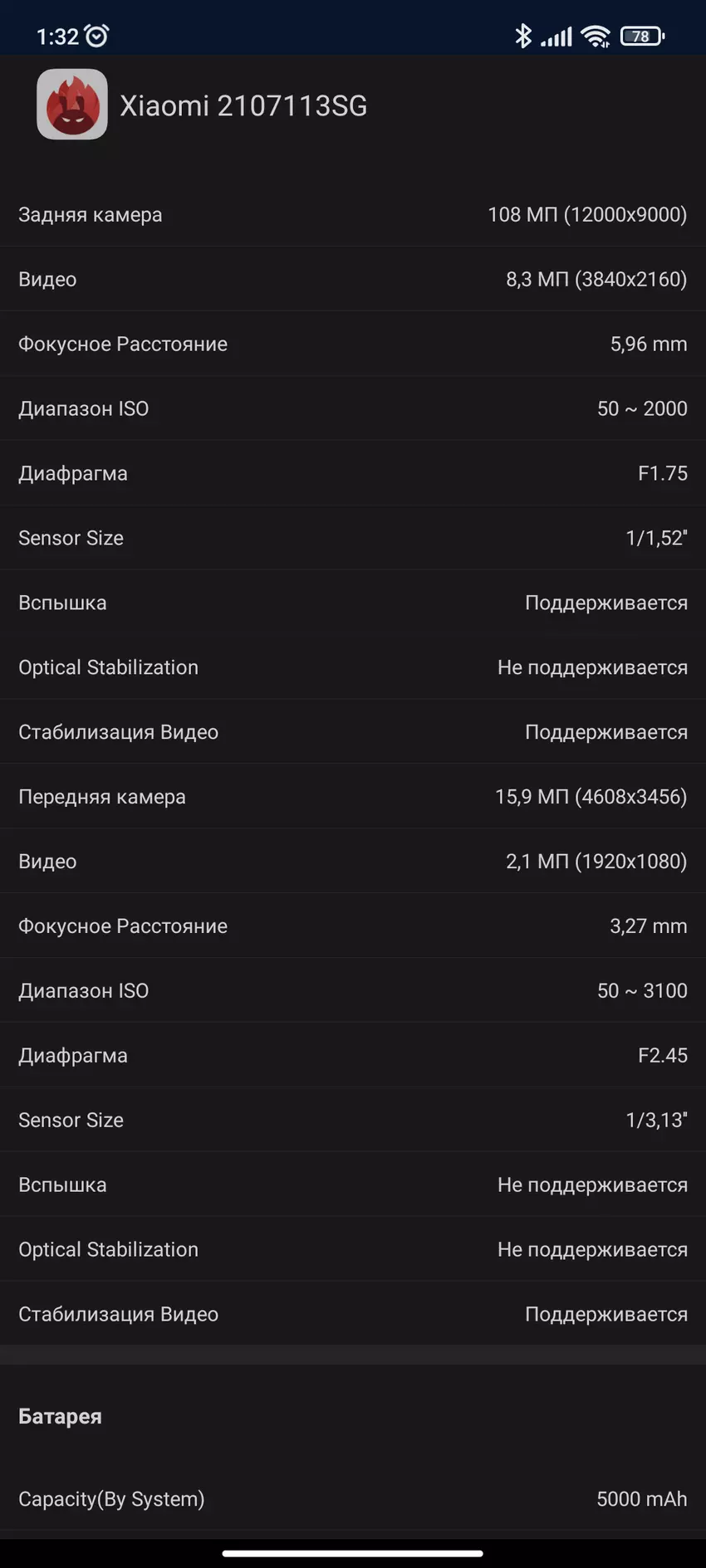Tap the F2.45 aperture row
Image resolution: width=706 pixels, height=1568 pixels.
(x=352, y=1056)
